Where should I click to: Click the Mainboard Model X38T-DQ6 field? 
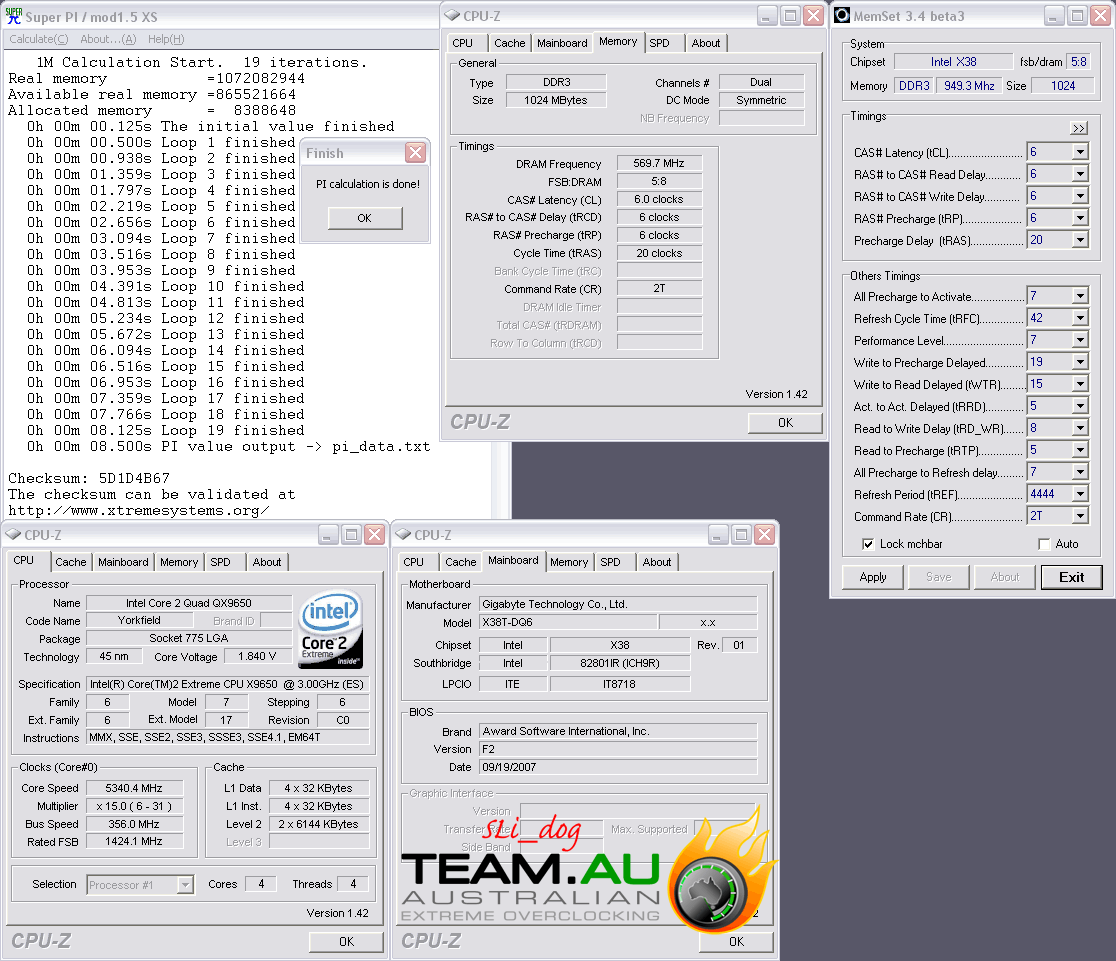(x=567, y=622)
